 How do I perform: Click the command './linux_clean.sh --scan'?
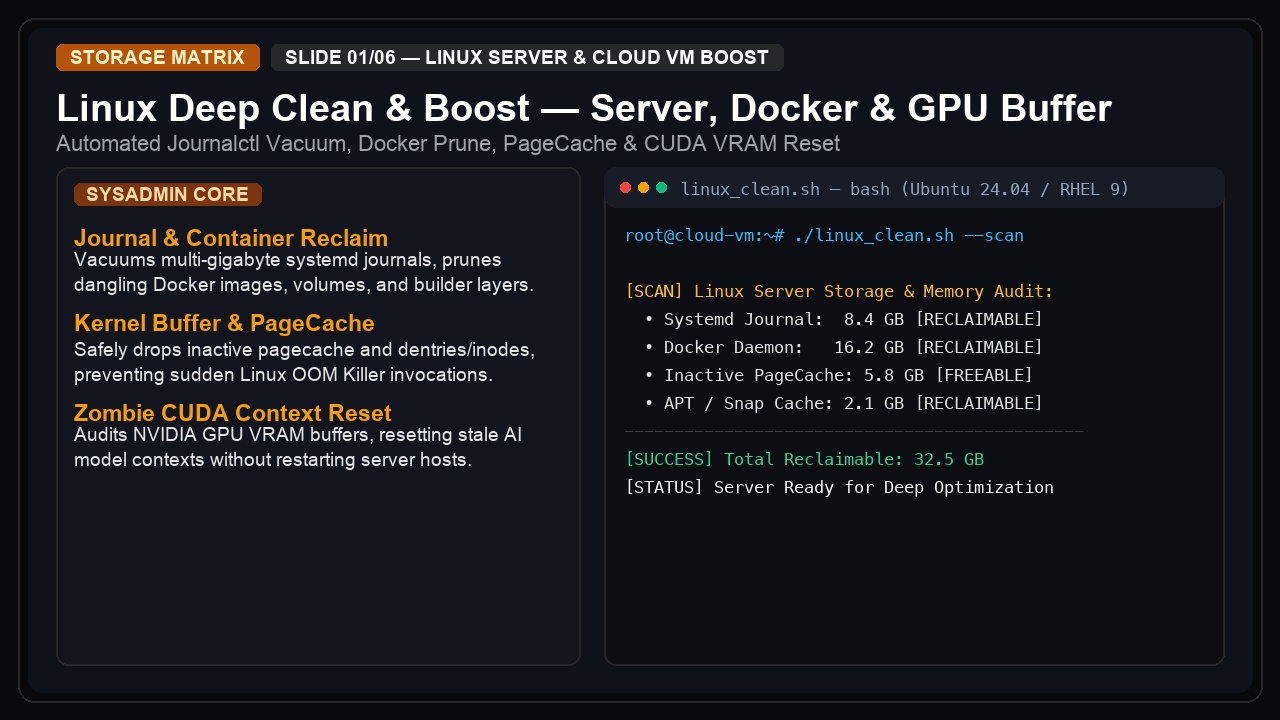click(x=909, y=236)
